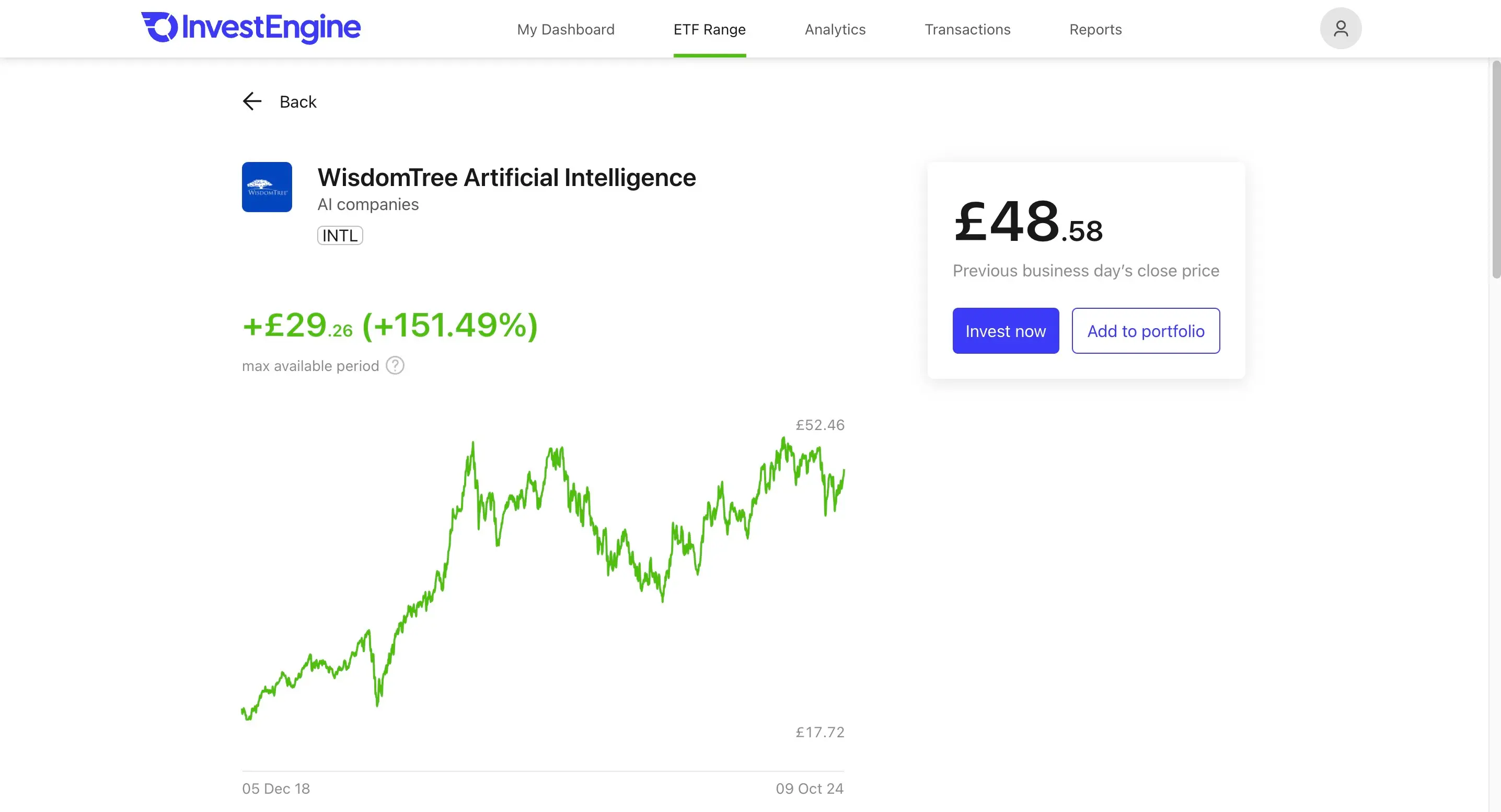Click the WisdomTree fund logo
Image resolution: width=1501 pixels, height=812 pixels.
[267, 187]
